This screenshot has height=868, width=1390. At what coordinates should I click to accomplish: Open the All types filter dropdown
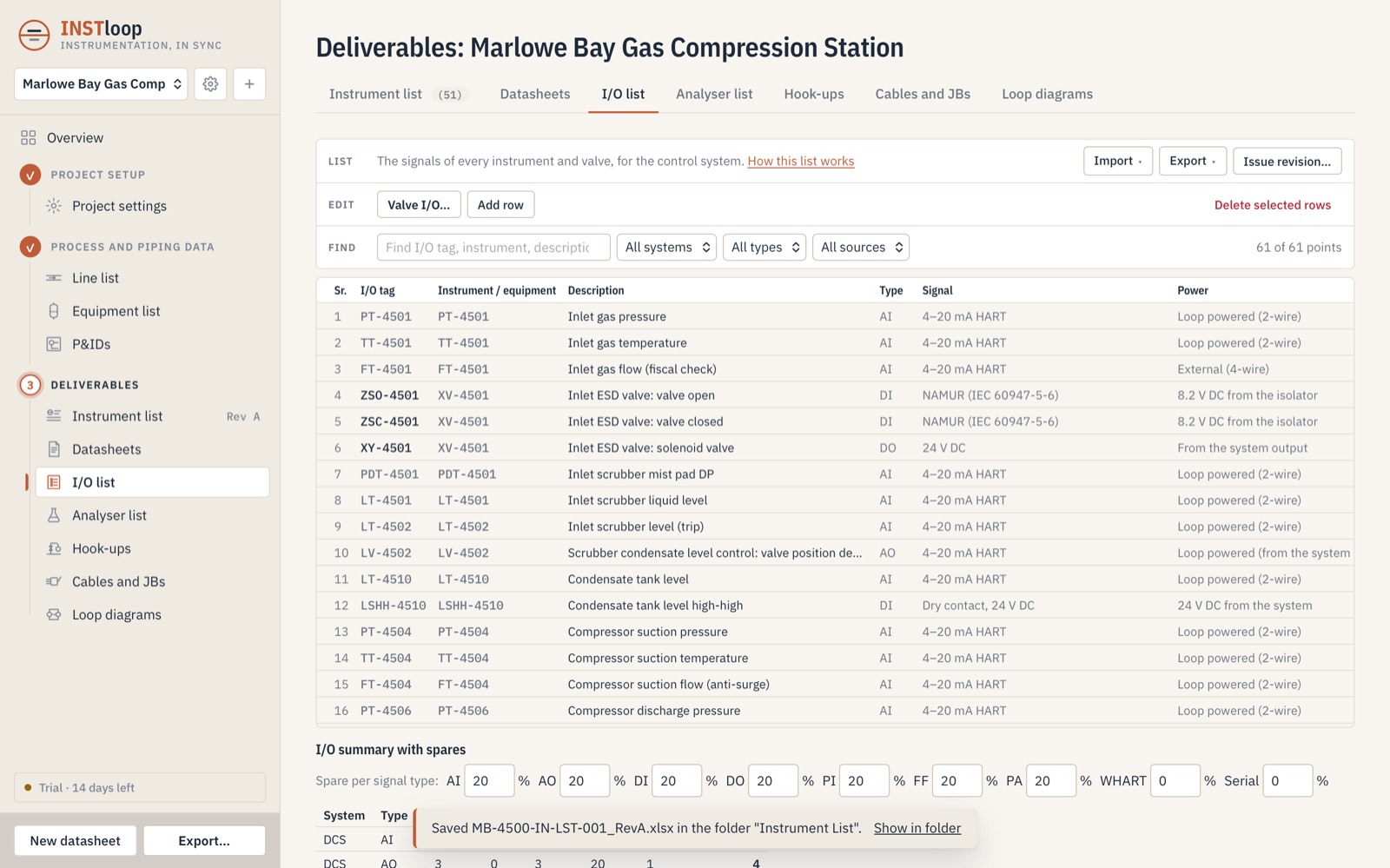(764, 248)
